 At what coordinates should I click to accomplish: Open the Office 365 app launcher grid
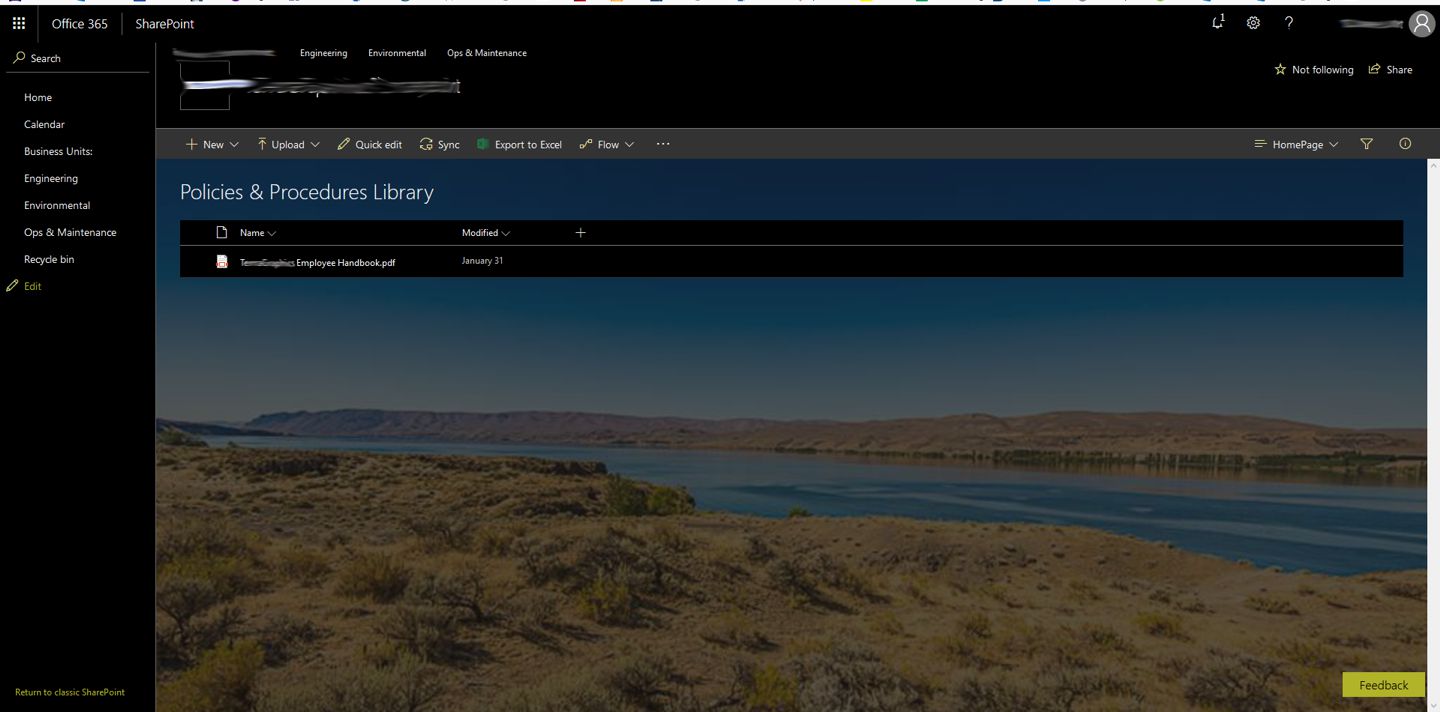point(18,23)
